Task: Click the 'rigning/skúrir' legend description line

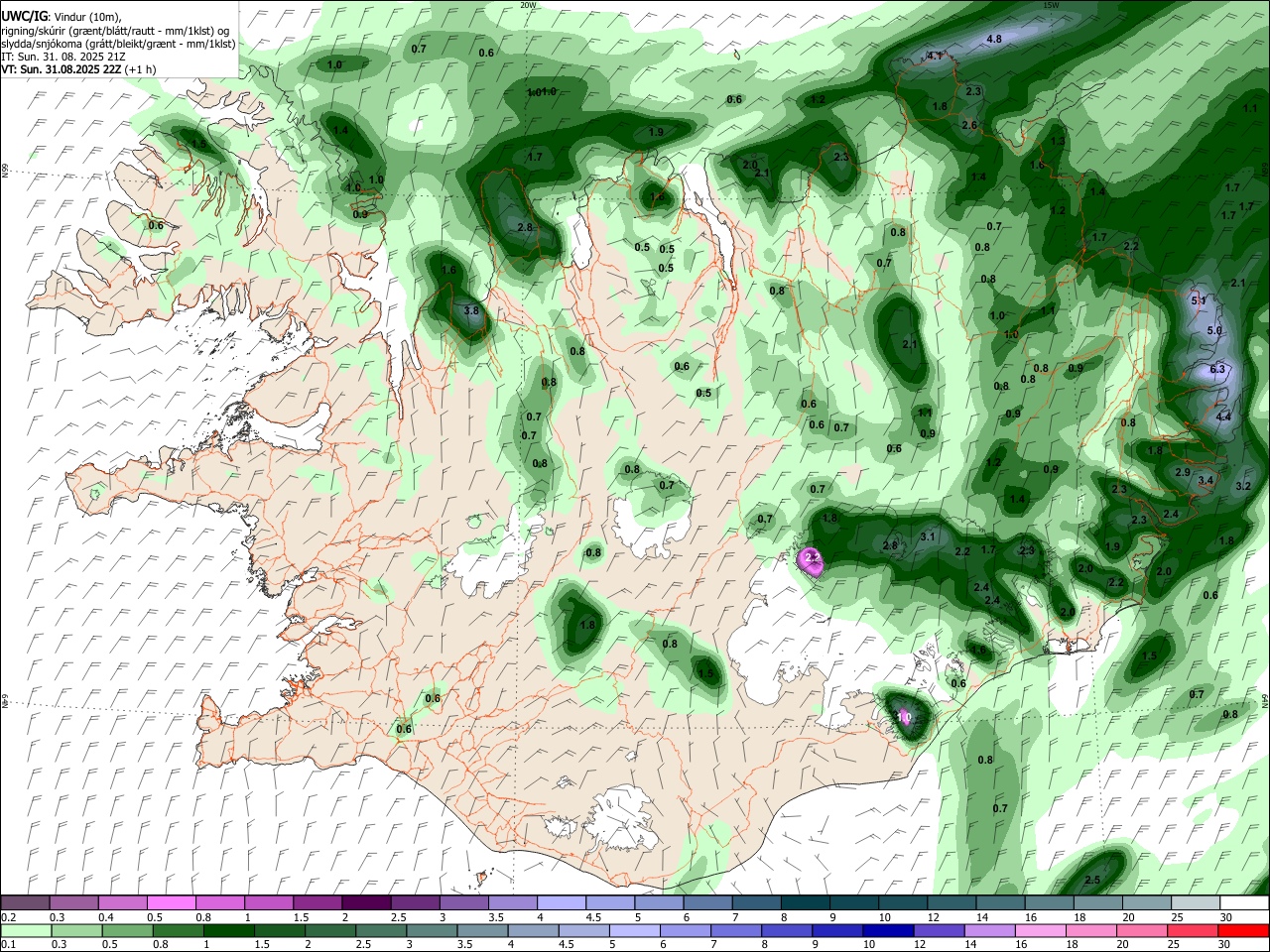Action: [x=115, y=31]
